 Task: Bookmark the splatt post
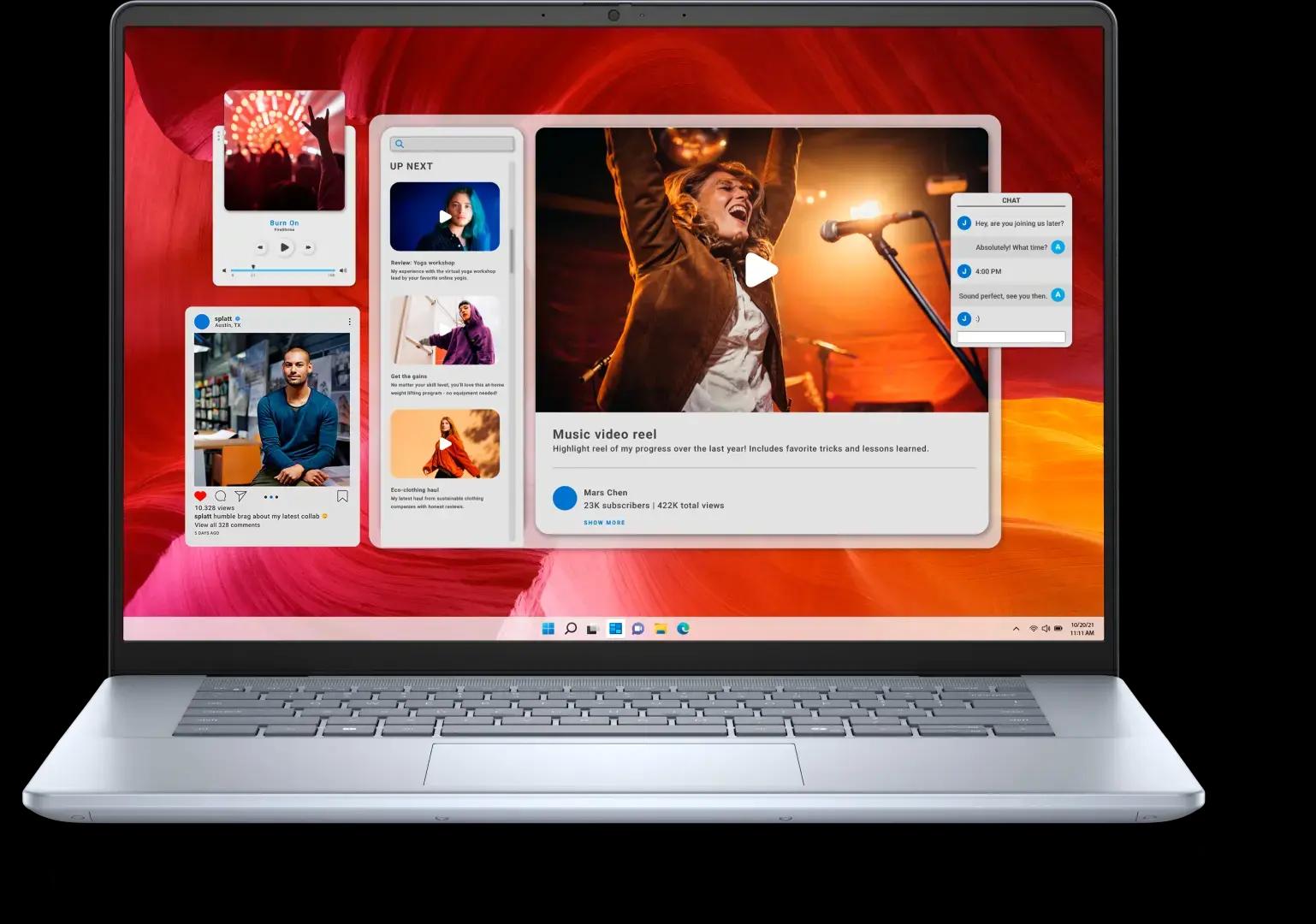(x=342, y=496)
